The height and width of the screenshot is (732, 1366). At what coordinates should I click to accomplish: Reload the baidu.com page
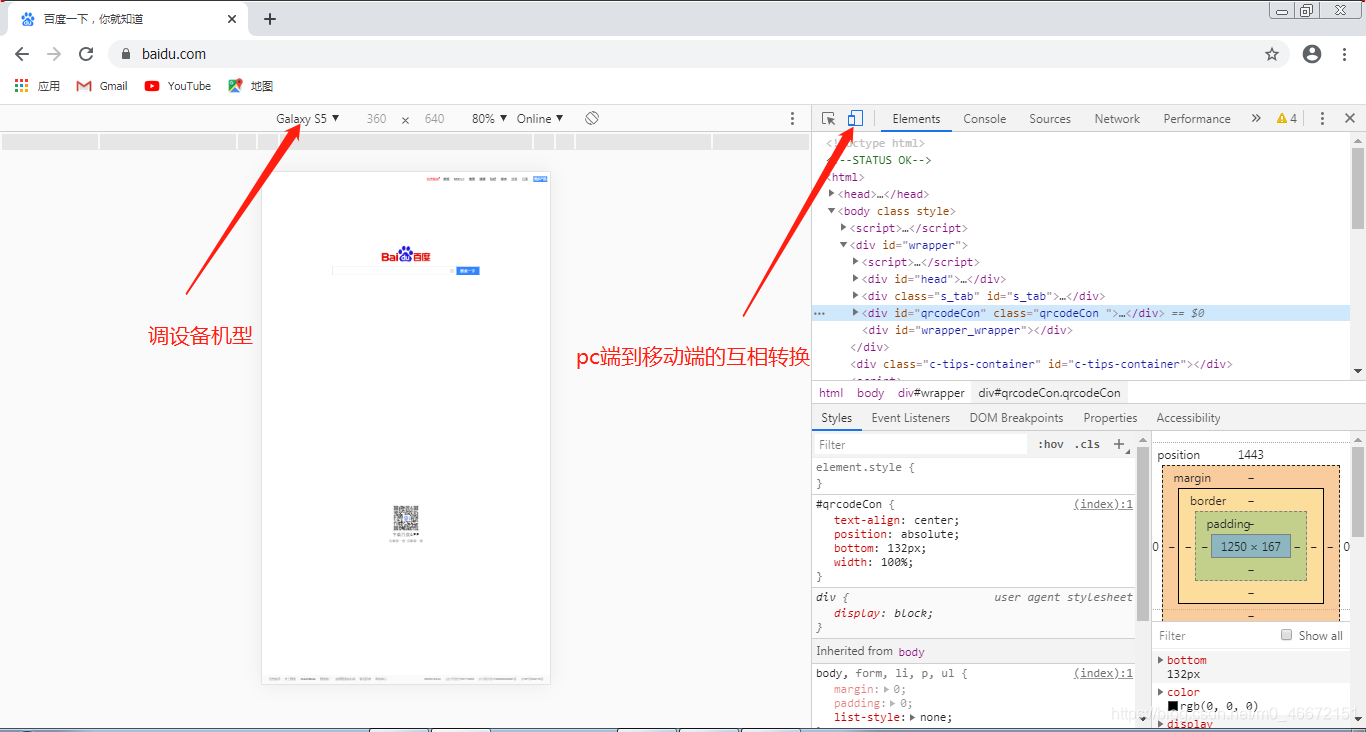(x=86, y=54)
